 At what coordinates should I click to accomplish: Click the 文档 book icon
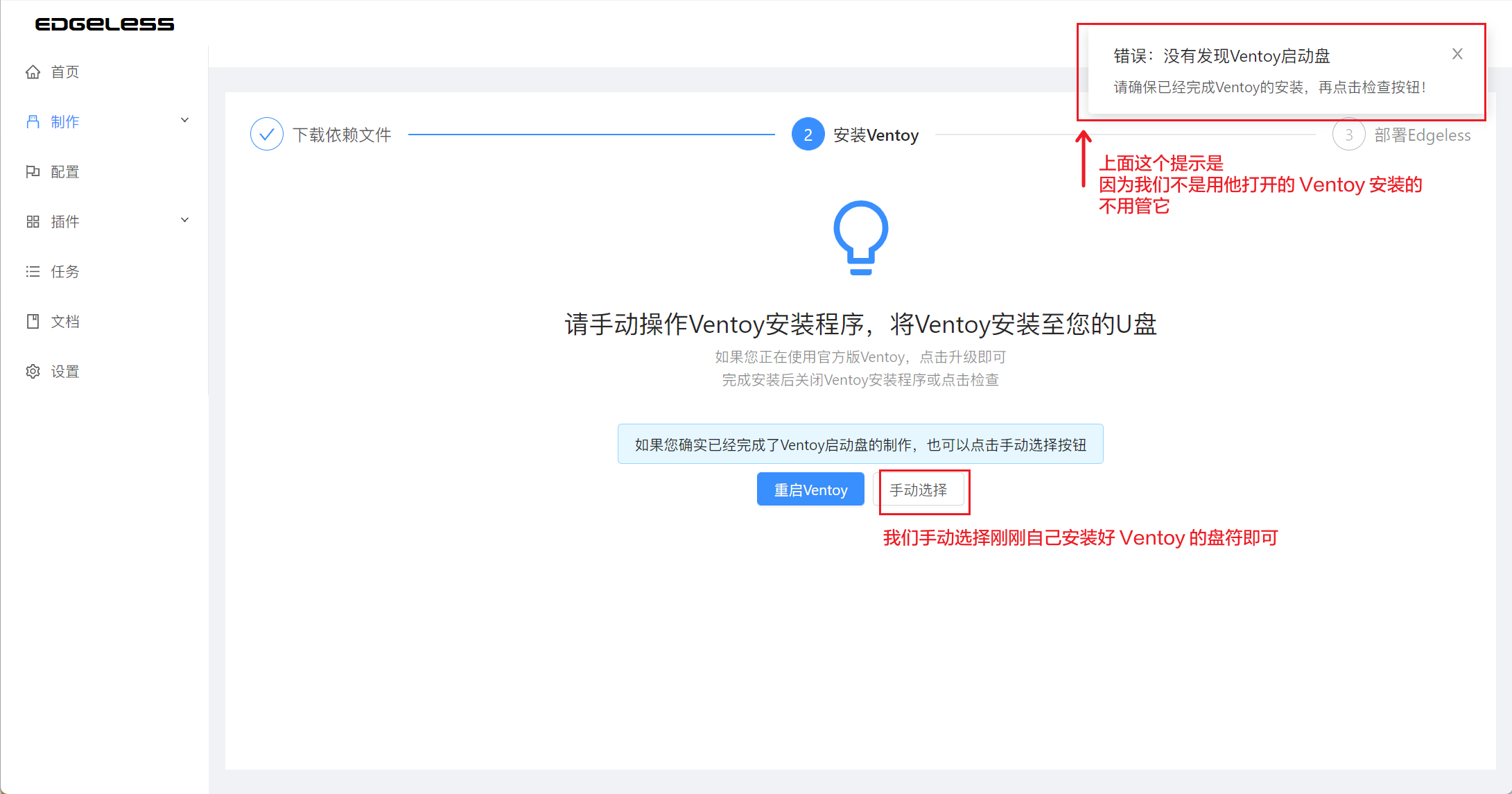[33, 322]
